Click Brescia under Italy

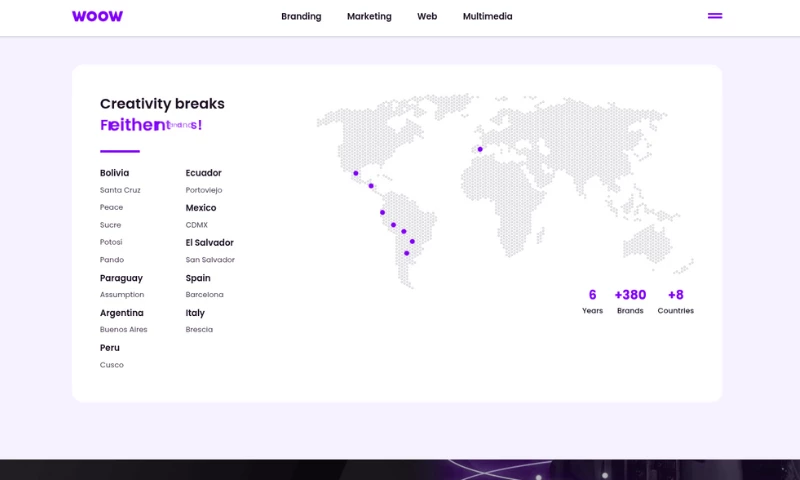click(x=199, y=329)
